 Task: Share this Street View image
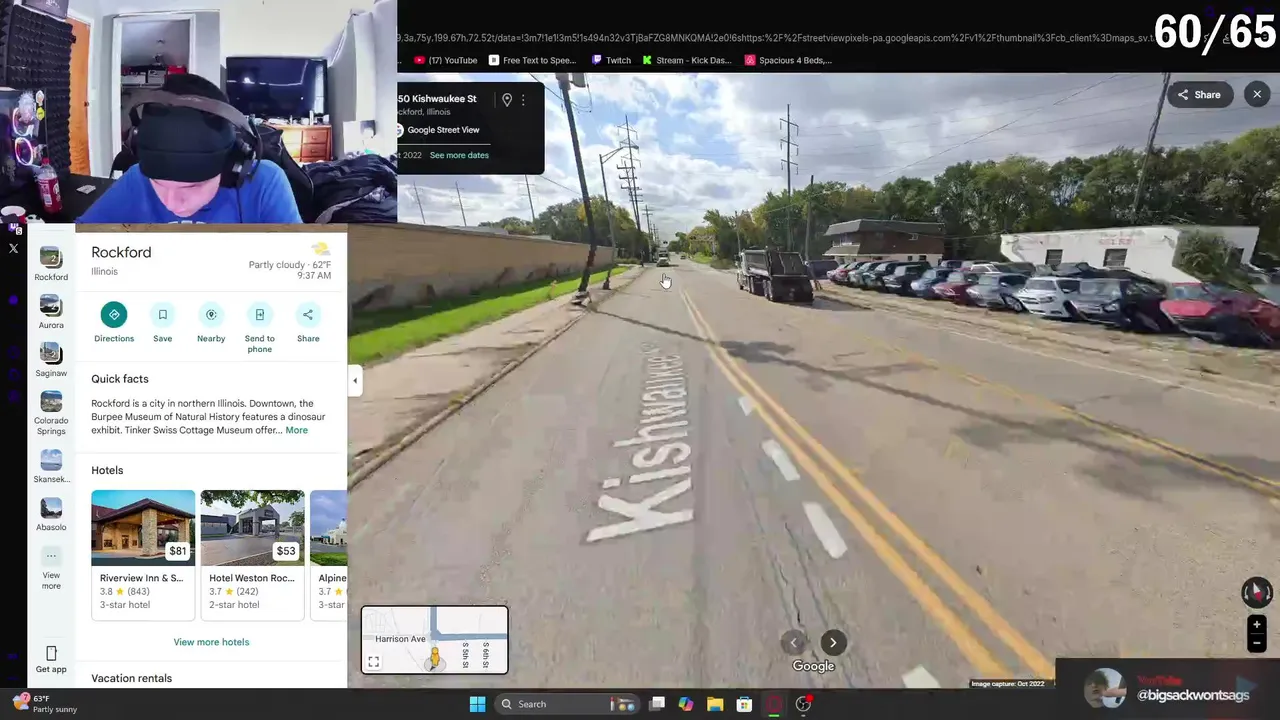[x=1199, y=95]
